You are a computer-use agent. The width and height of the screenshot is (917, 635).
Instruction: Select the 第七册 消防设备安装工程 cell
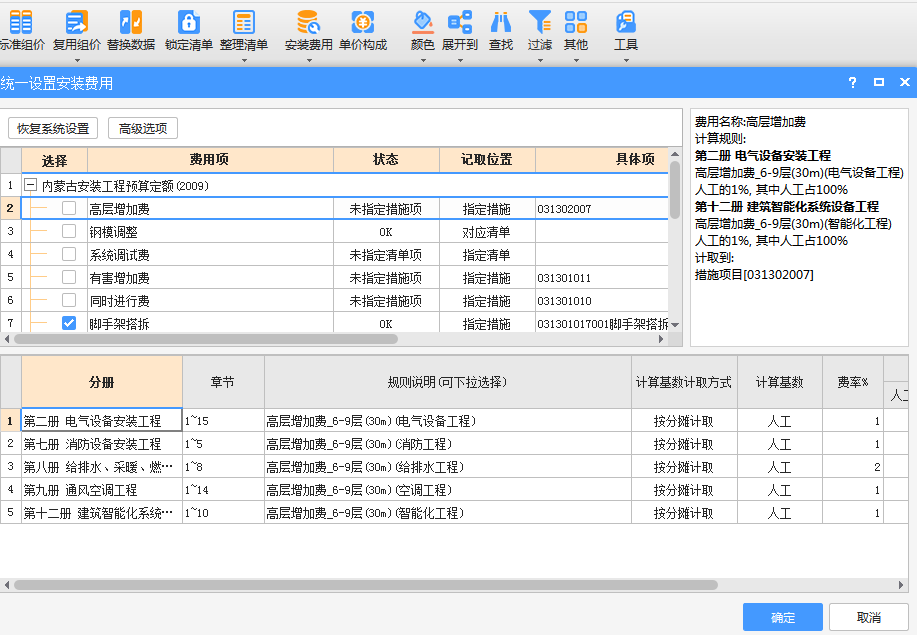102,444
